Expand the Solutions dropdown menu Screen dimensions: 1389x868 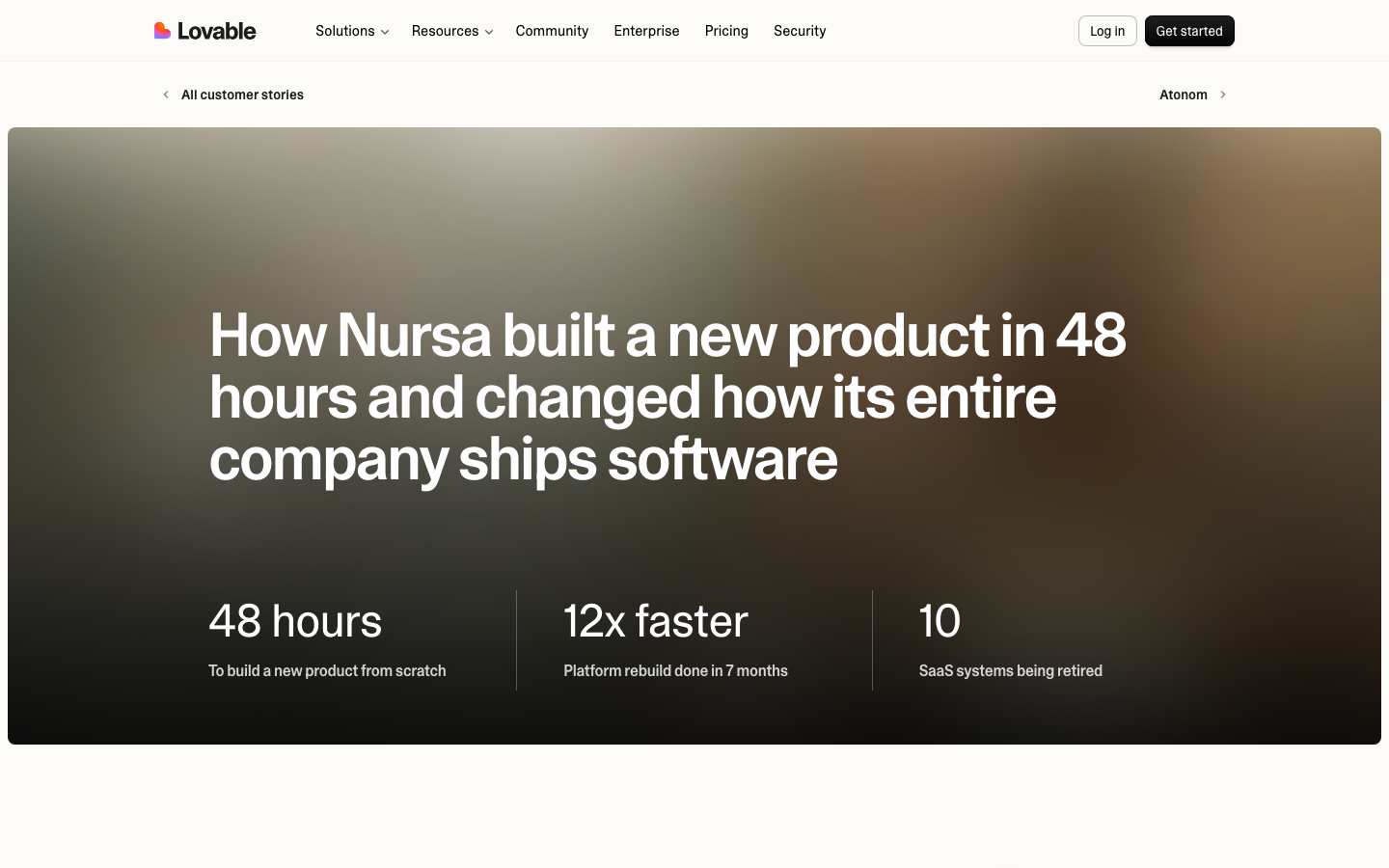[x=352, y=31]
